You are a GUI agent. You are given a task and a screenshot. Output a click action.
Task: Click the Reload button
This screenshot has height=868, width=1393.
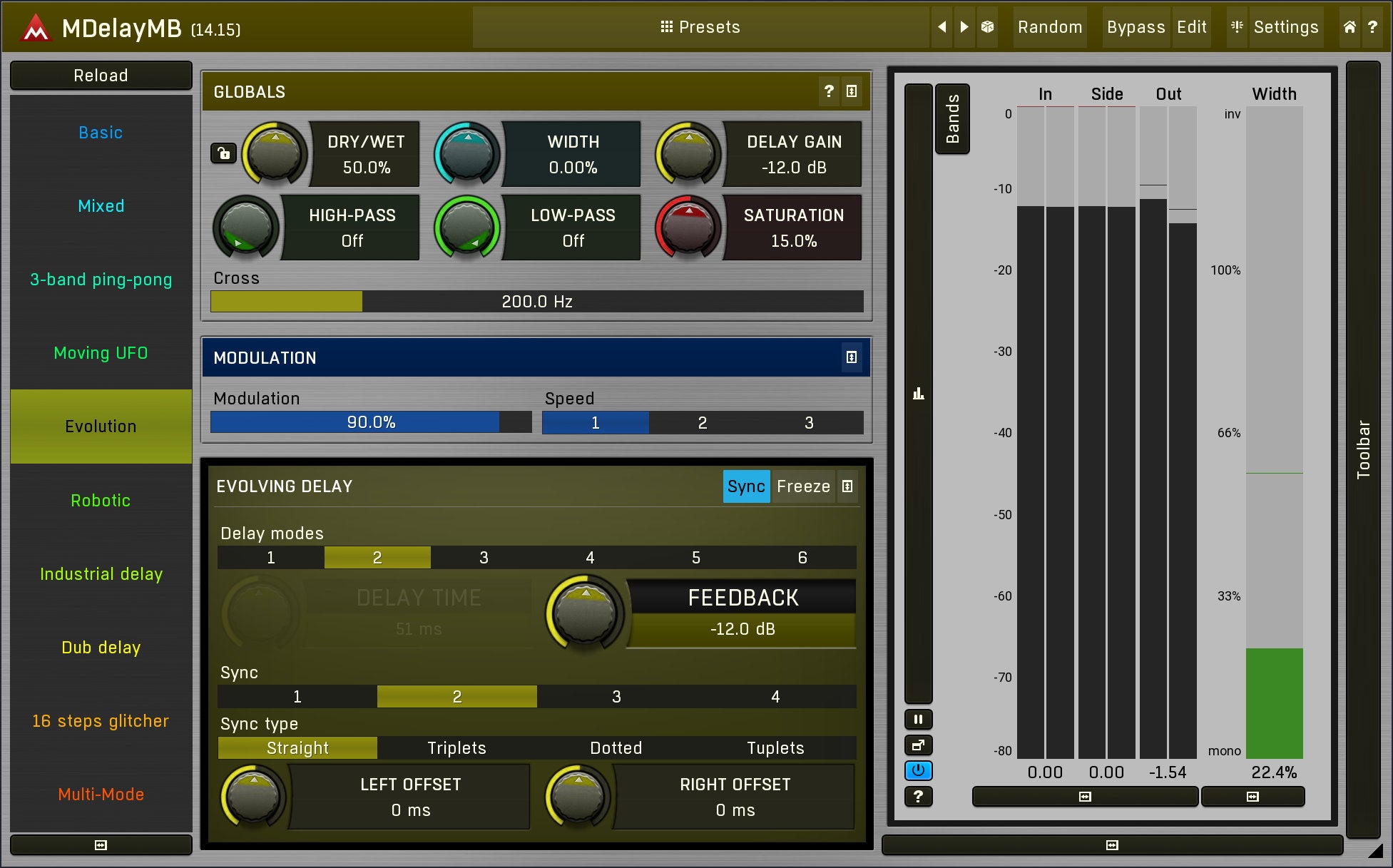(101, 76)
